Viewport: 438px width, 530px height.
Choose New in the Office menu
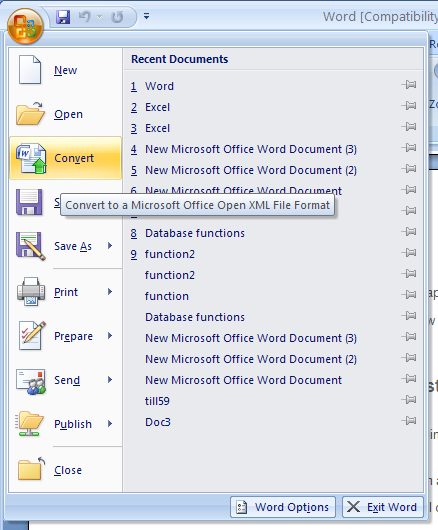pyautogui.click(x=66, y=70)
